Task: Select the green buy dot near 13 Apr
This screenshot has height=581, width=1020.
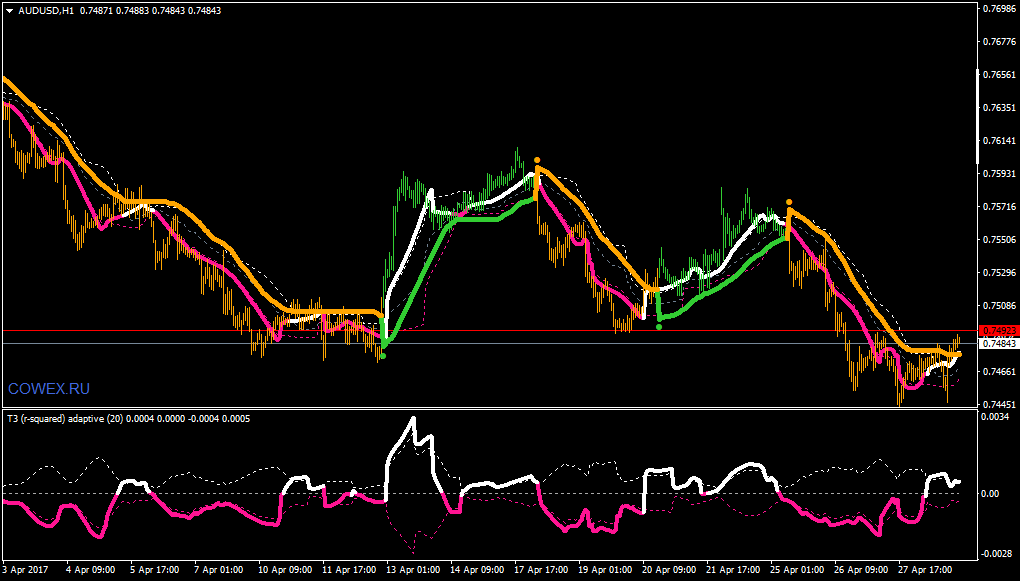Action: (x=383, y=356)
